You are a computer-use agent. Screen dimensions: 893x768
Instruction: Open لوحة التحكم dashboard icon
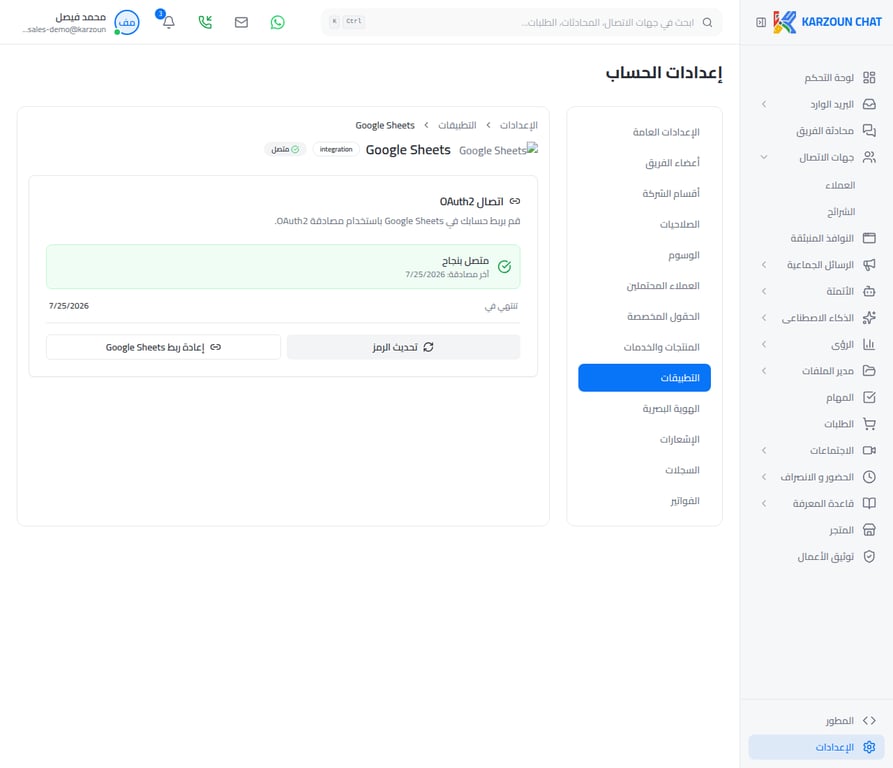pyautogui.click(x=869, y=77)
